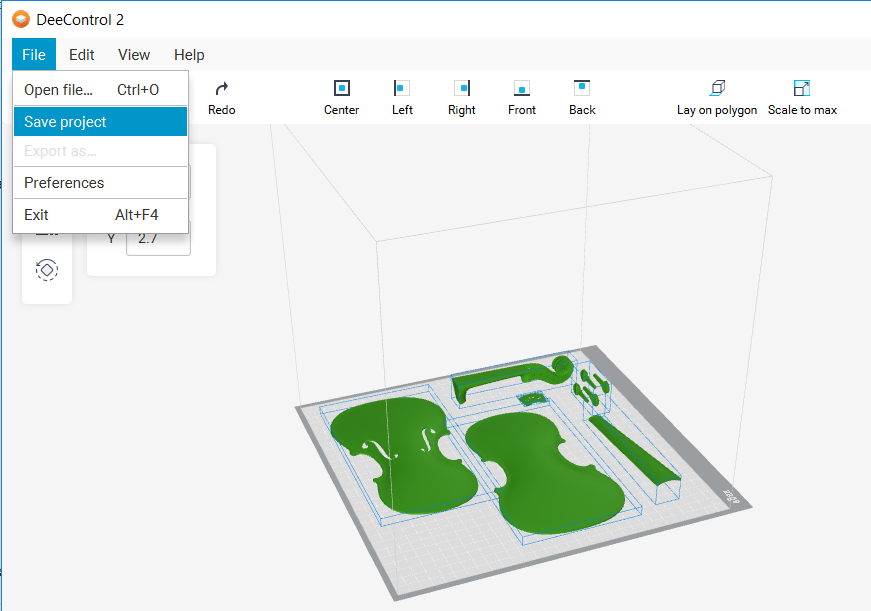Viewport: 871px width, 611px height.
Task: Close the open File menu
Action: tap(34, 55)
